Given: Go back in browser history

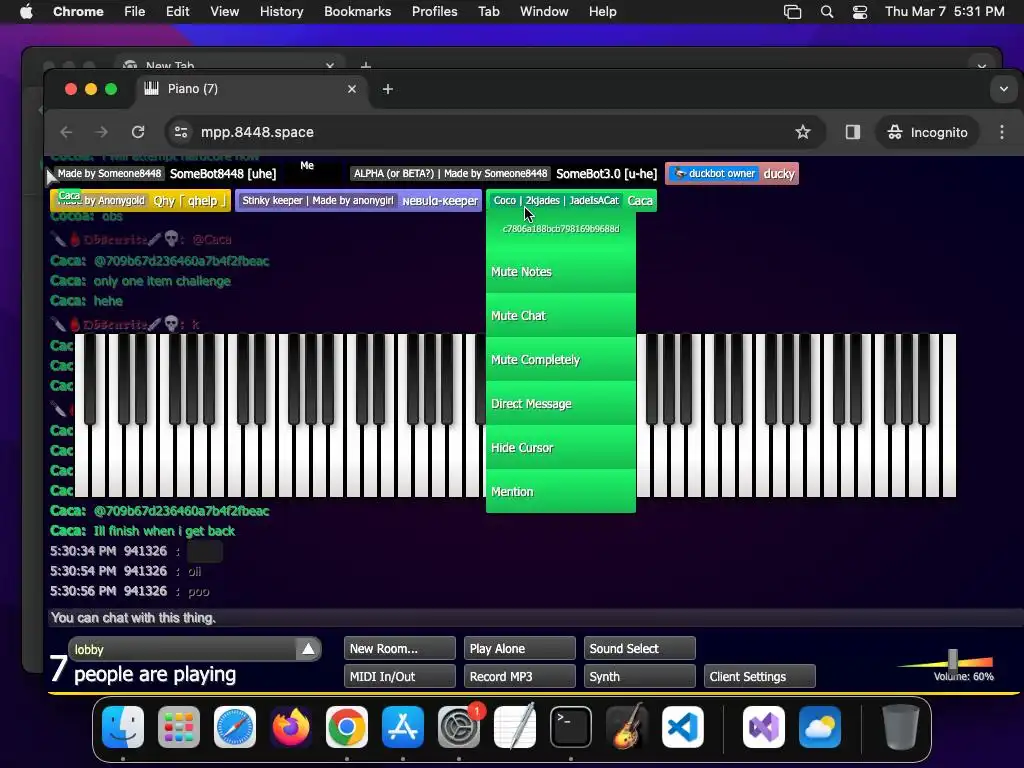Looking at the screenshot, I should pyautogui.click(x=66, y=132).
